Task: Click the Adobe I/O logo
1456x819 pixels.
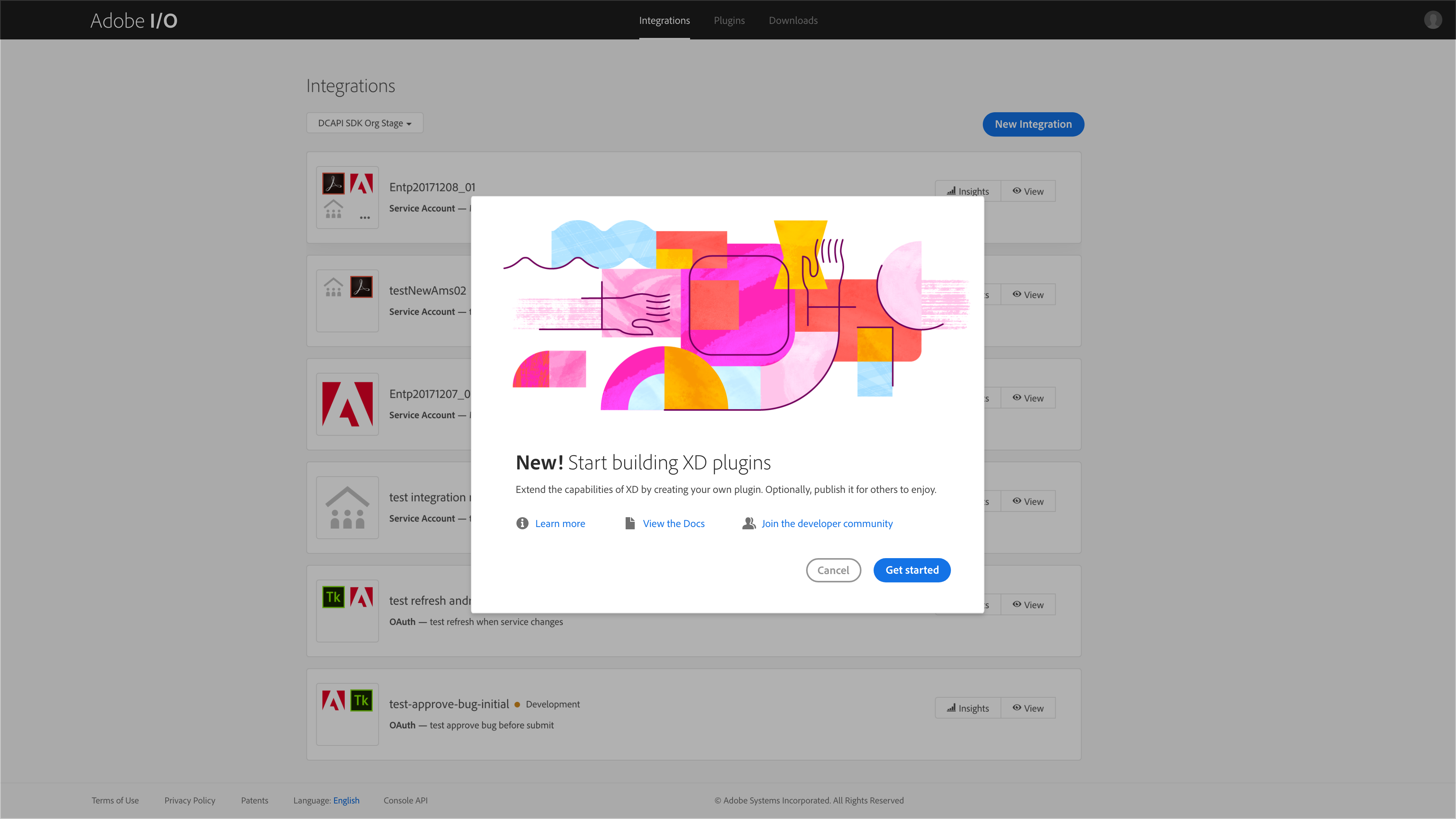Action: (134, 20)
